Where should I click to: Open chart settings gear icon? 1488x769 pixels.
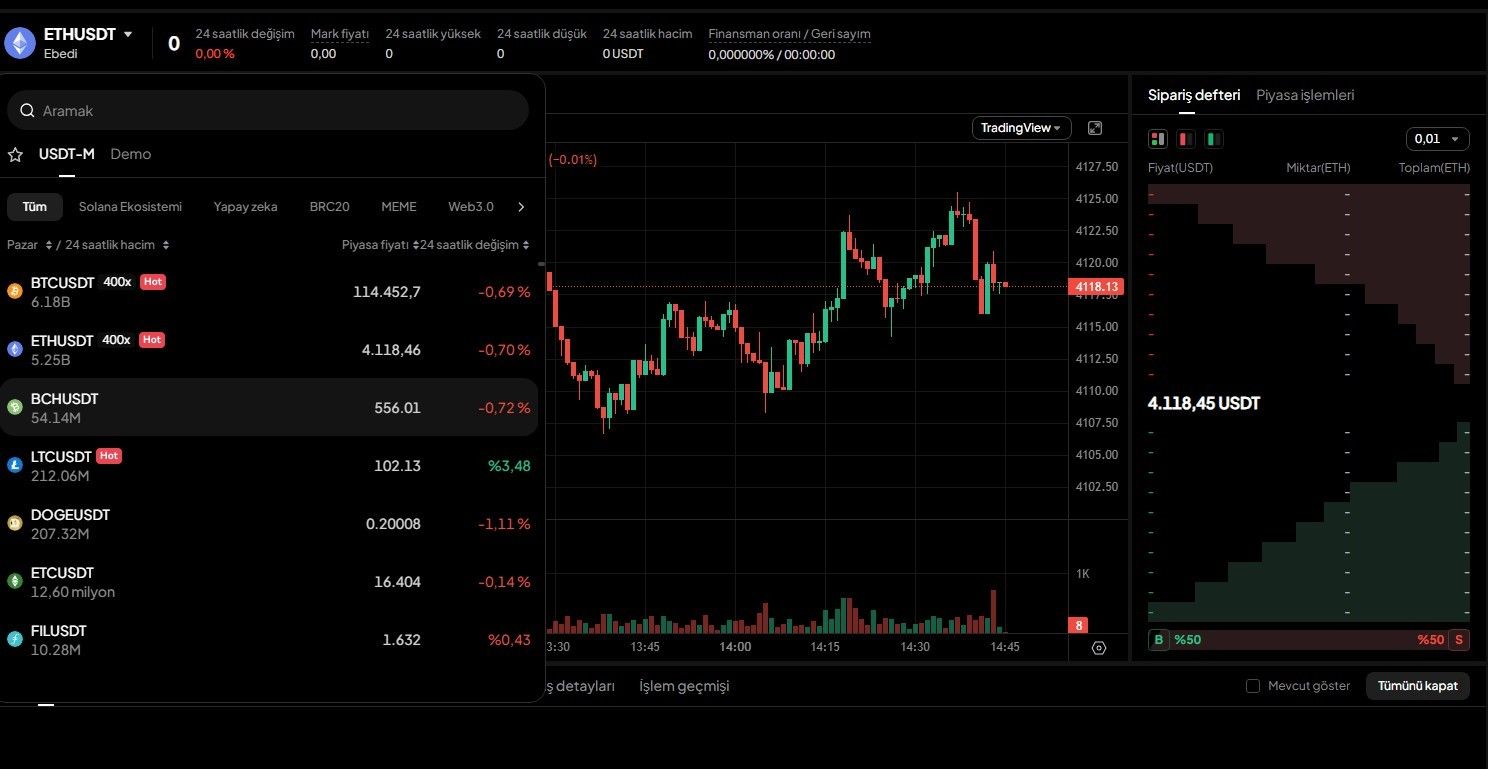(1099, 648)
